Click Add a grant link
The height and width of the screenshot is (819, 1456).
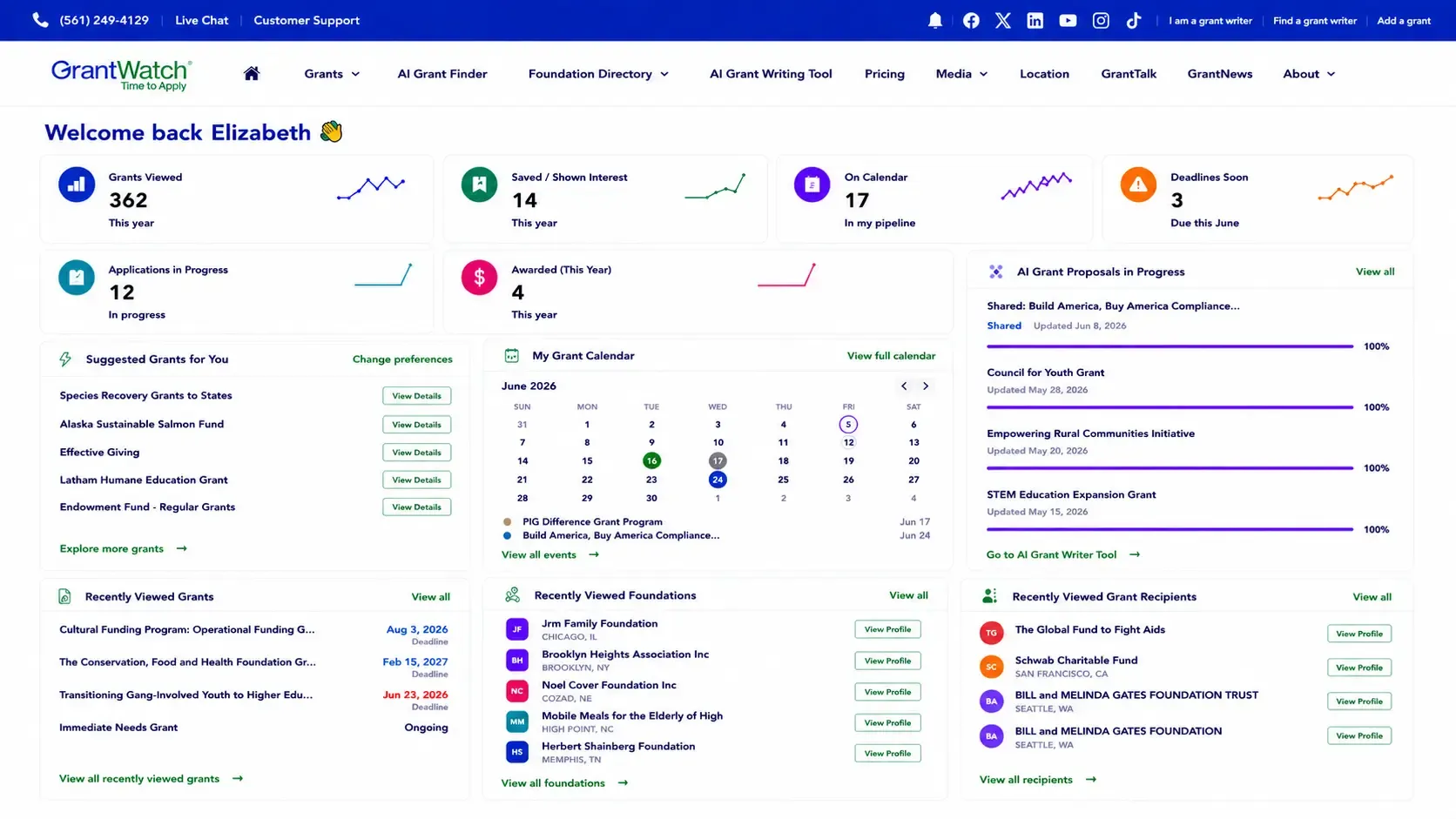click(1403, 20)
